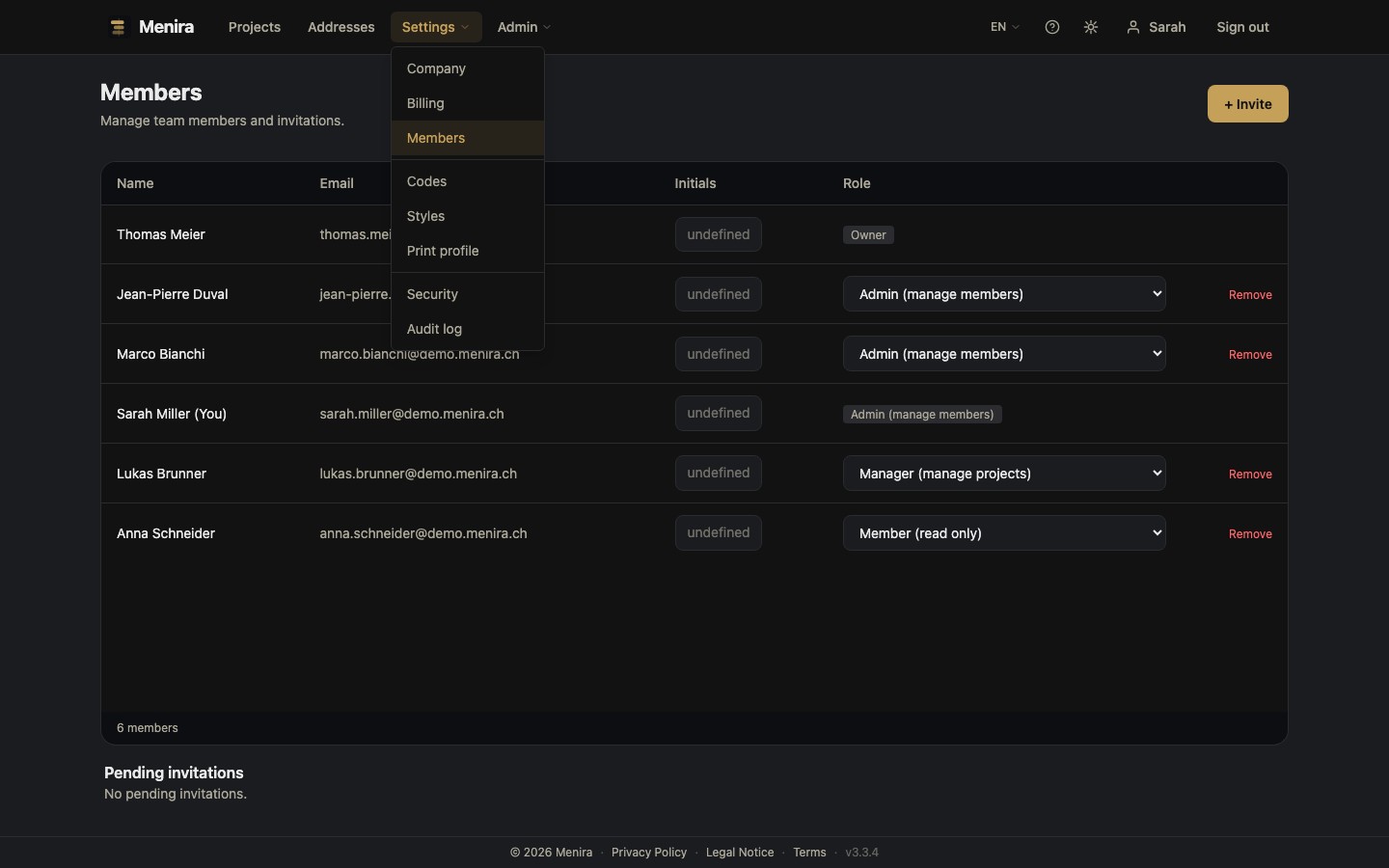
Task: Select the email lukas.brunner@demo.menira.ch
Action: click(419, 474)
